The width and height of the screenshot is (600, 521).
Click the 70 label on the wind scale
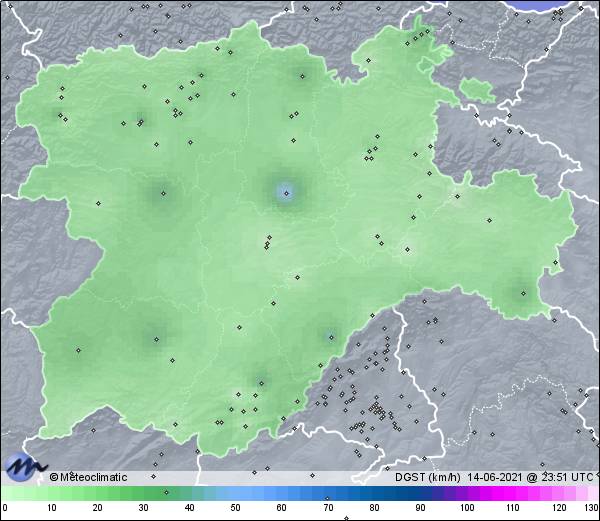pos(328,508)
